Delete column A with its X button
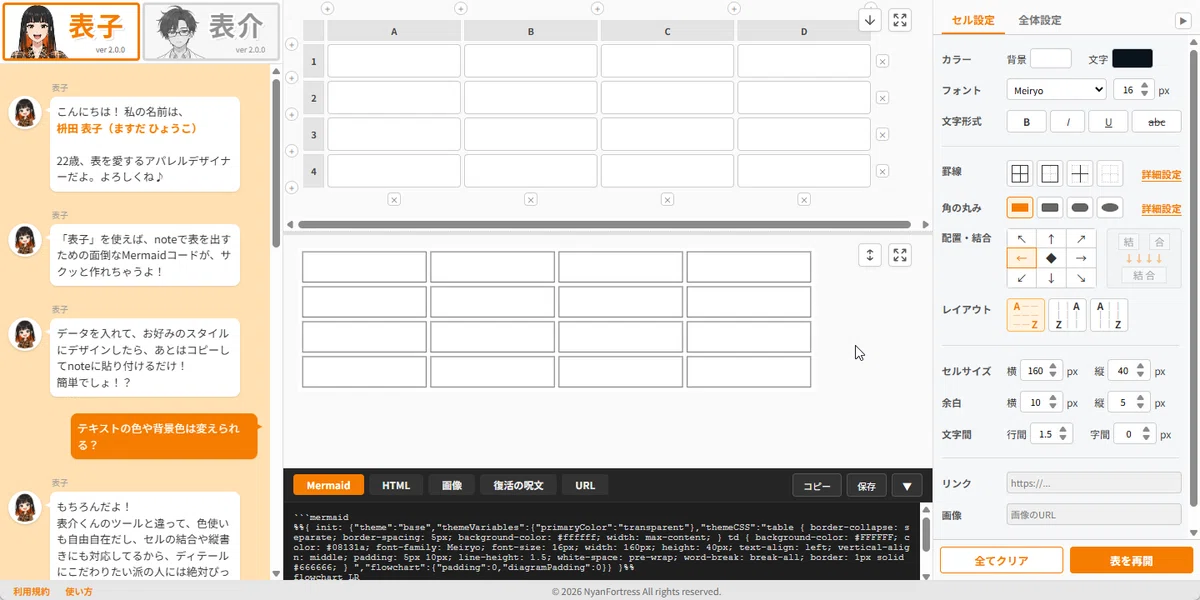This screenshot has width=1200, height=600. pyautogui.click(x=394, y=199)
